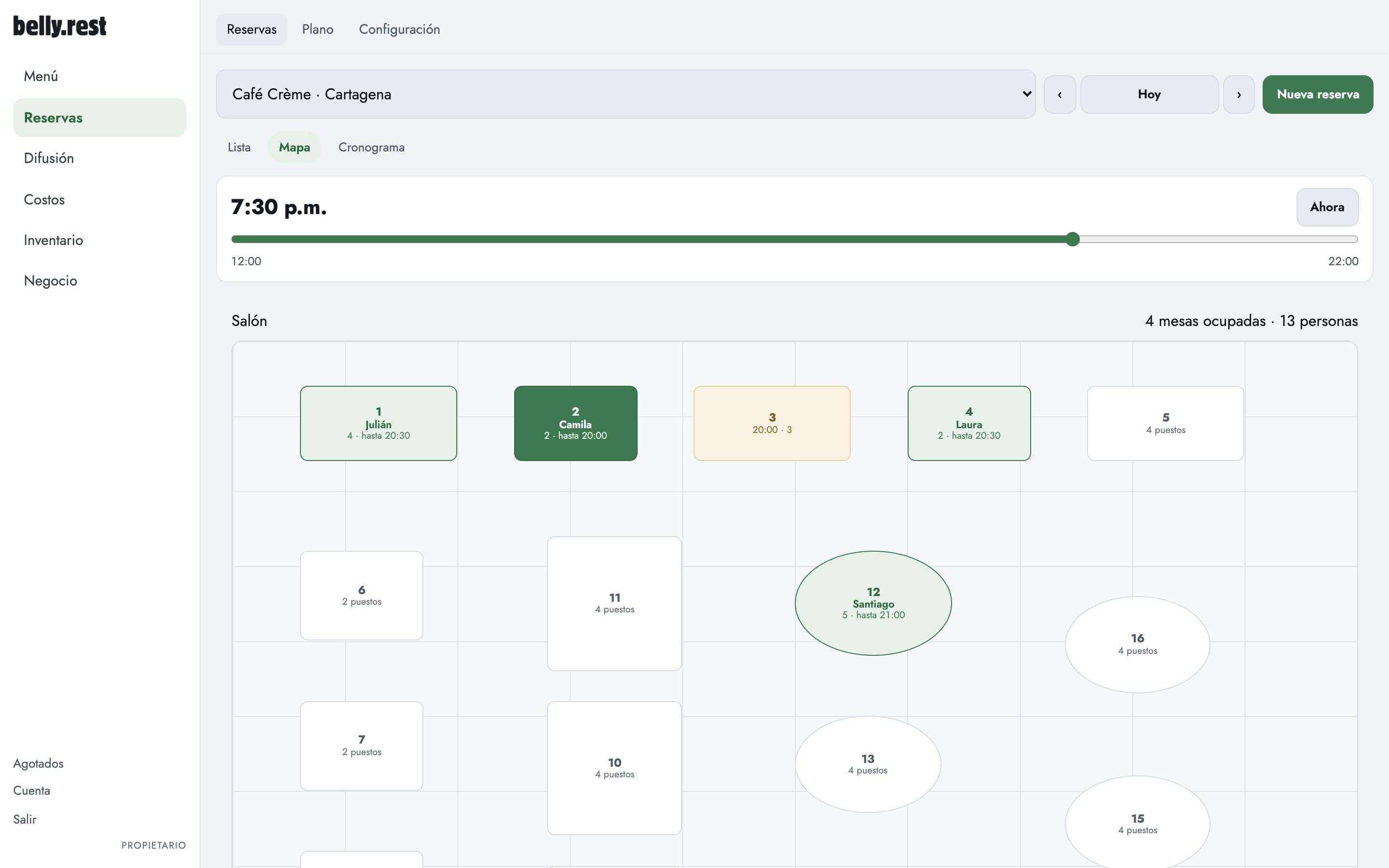Open the Configuración tab
The image size is (1389, 868).
[x=399, y=29]
